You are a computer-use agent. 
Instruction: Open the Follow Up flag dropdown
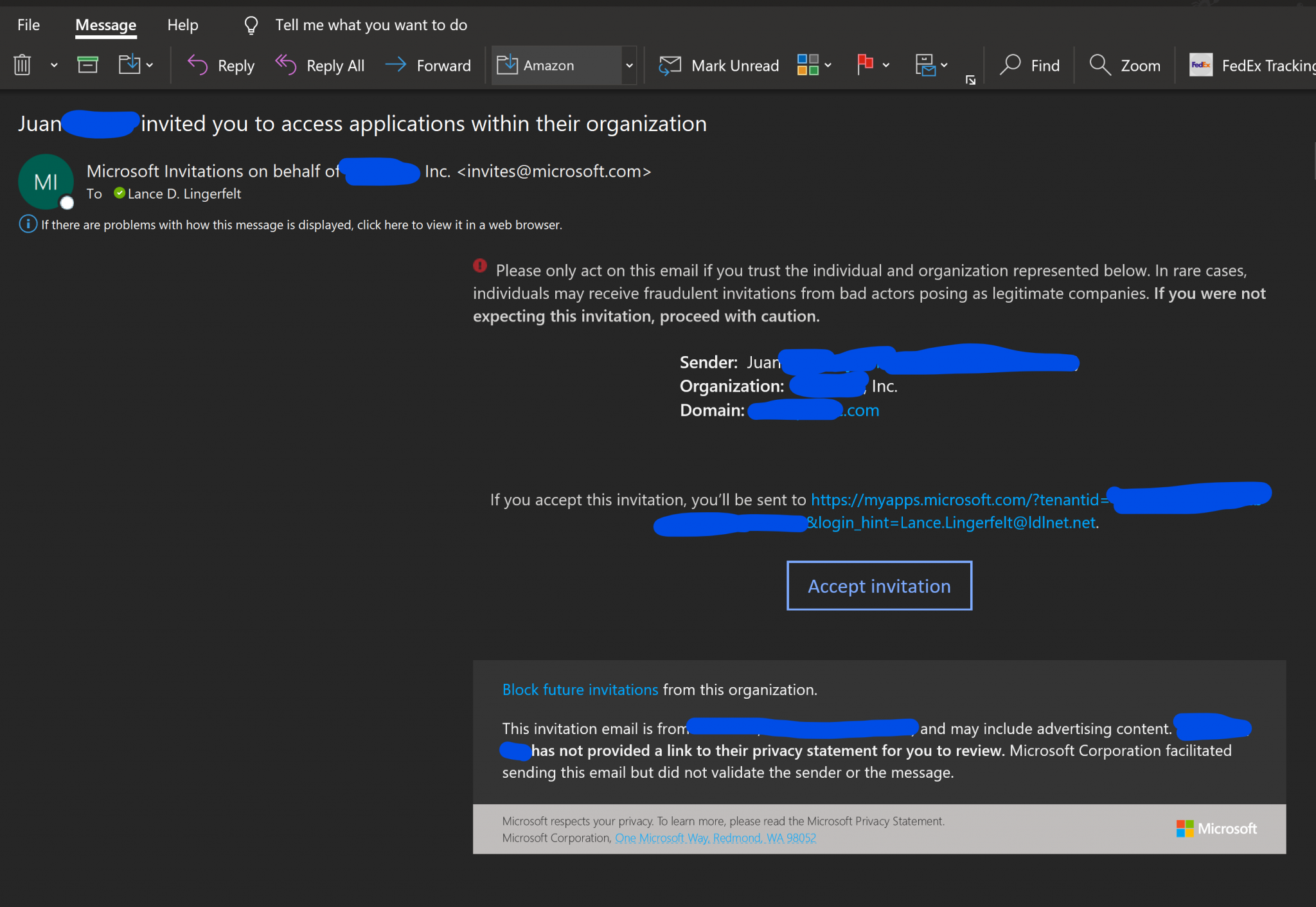(x=885, y=65)
